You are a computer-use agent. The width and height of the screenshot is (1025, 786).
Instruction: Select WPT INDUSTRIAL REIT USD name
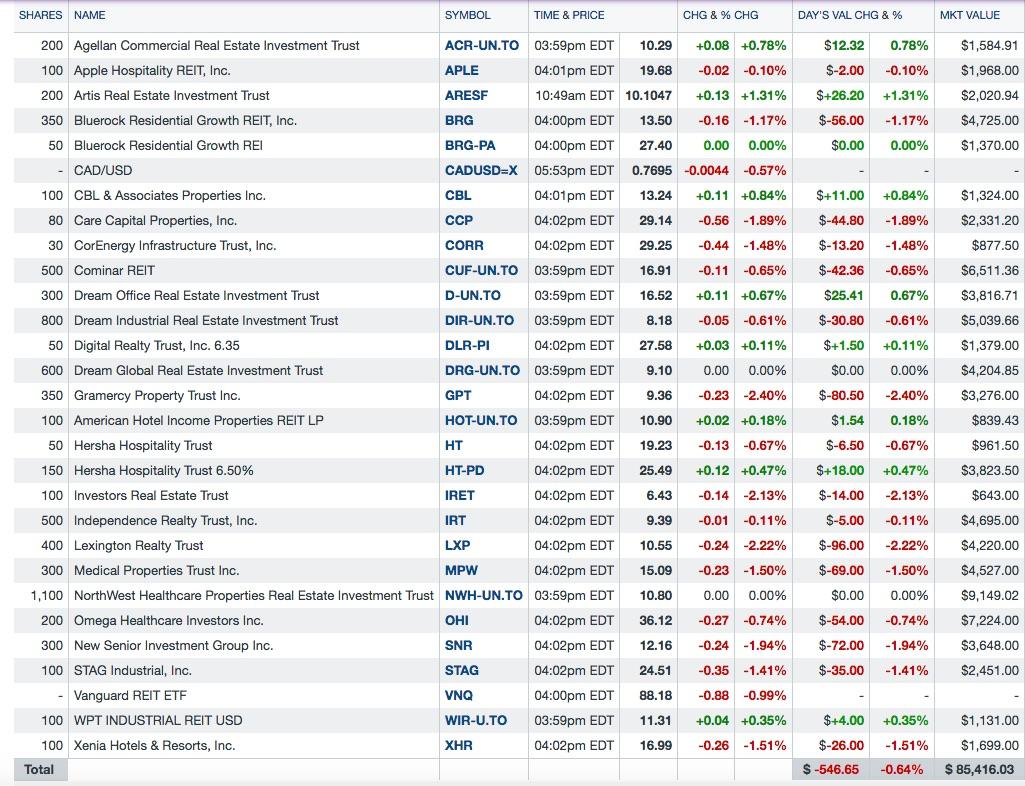pyautogui.click(x=158, y=721)
